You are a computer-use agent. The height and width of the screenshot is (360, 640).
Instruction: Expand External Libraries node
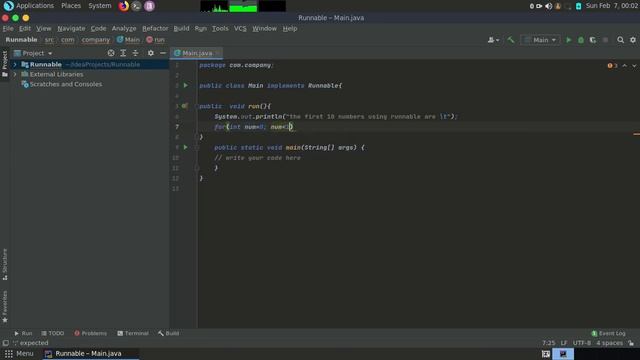15,74
